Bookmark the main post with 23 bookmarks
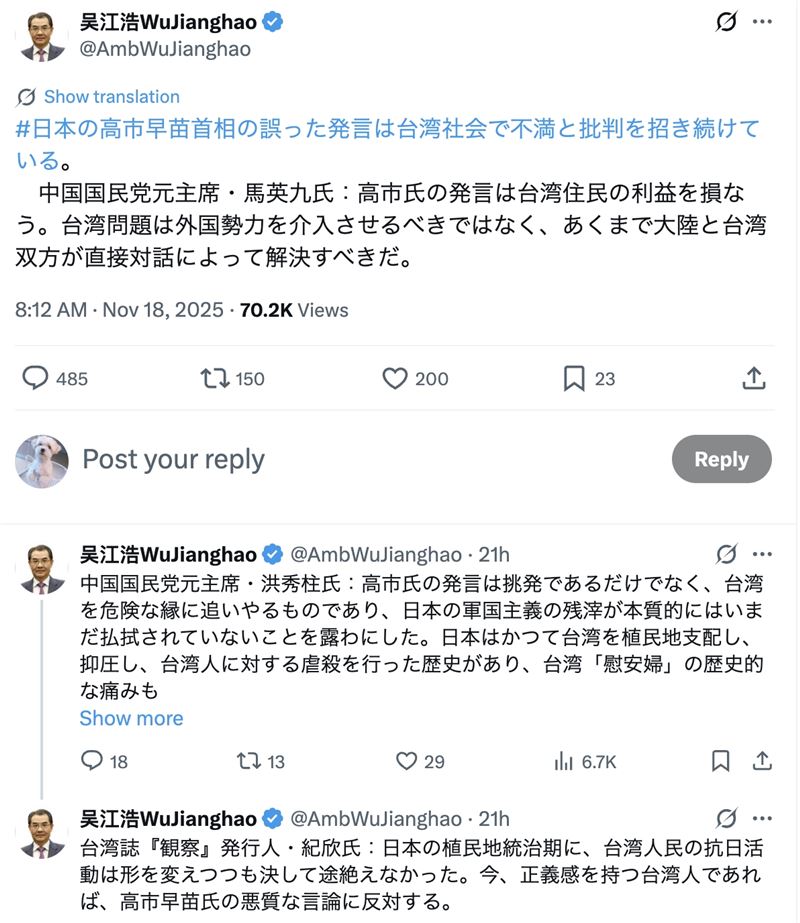 [x=574, y=378]
